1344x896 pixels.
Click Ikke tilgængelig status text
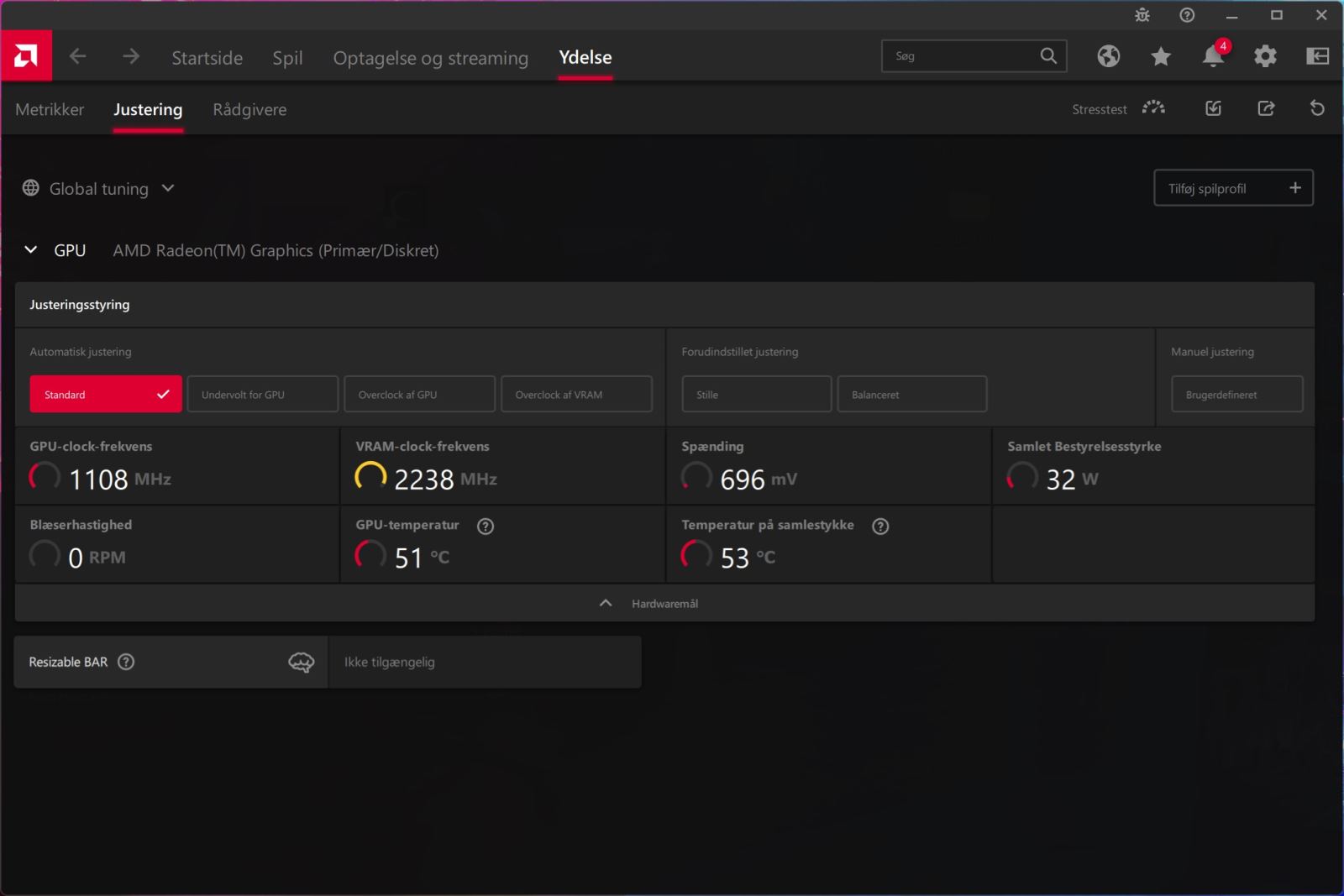390,662
